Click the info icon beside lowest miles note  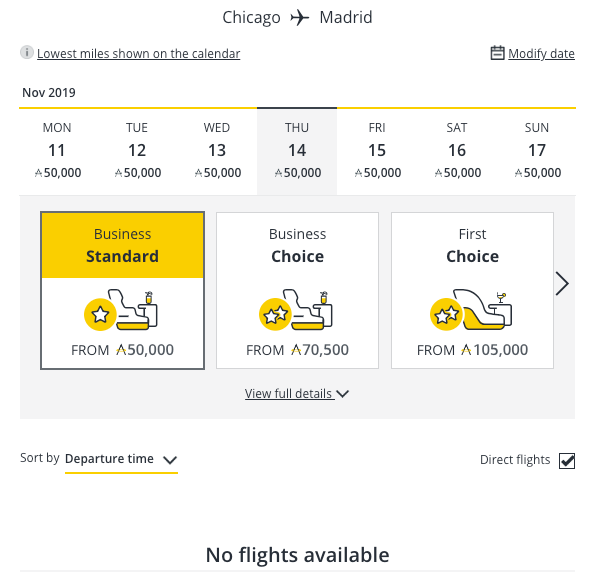click(x=27, y=53)
